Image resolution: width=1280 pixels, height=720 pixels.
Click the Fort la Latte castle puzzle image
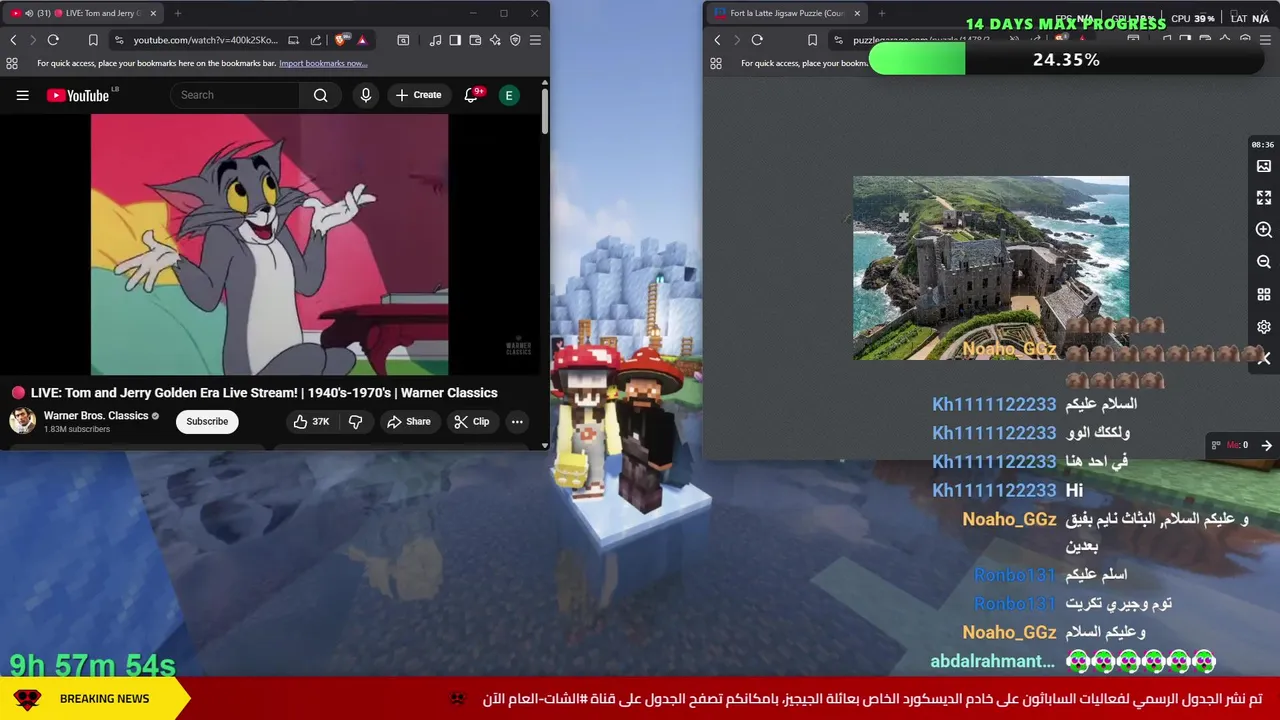click(x=991, y=268)
